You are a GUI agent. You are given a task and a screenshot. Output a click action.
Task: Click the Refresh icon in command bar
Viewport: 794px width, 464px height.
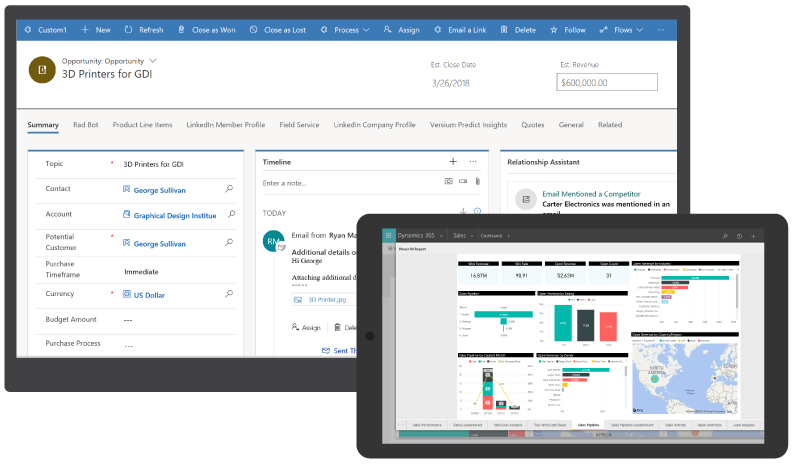click(x=129, y=30)
